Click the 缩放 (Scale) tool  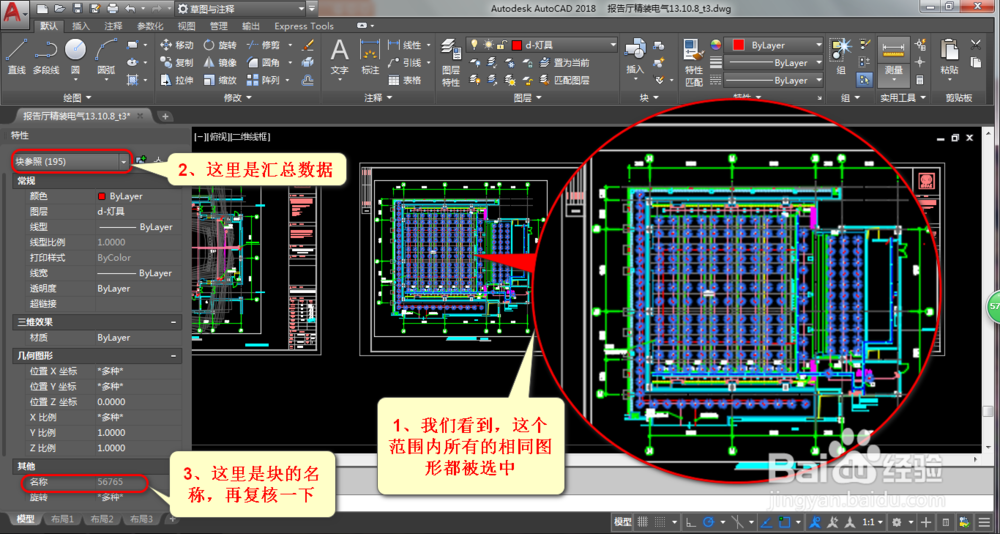220,80
